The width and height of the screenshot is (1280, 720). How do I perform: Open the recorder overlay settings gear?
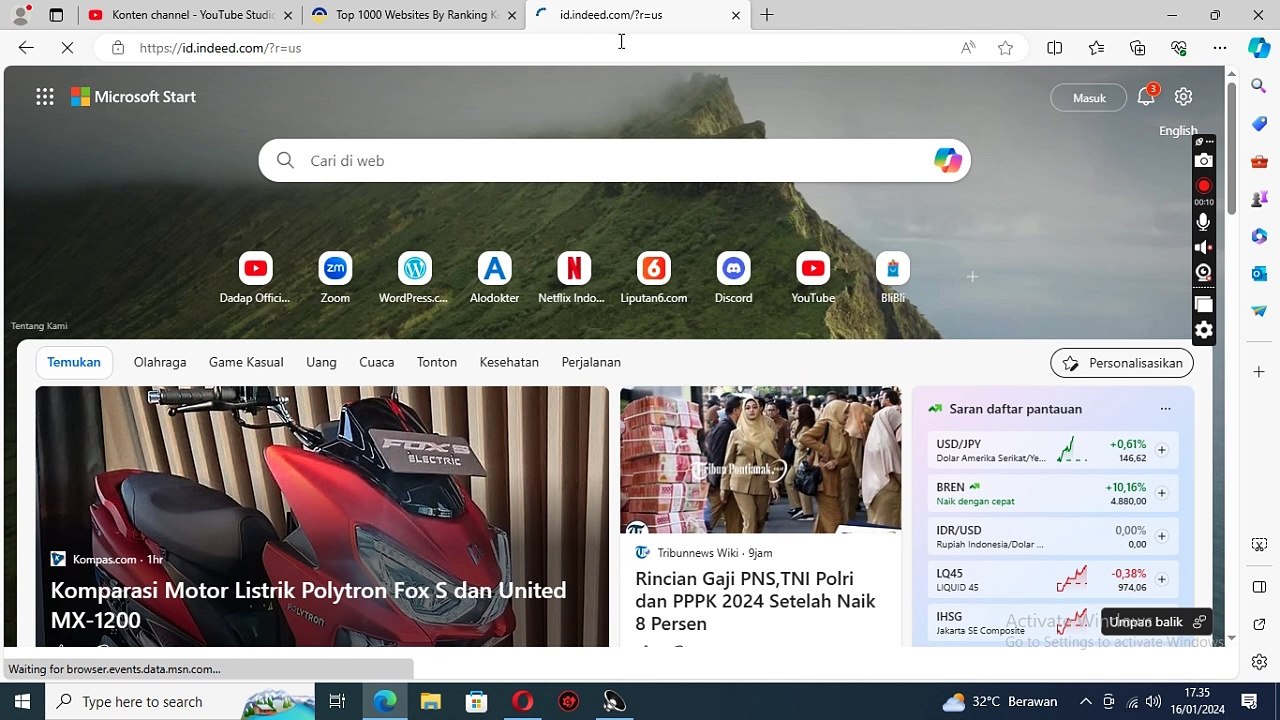point(1204,330)
